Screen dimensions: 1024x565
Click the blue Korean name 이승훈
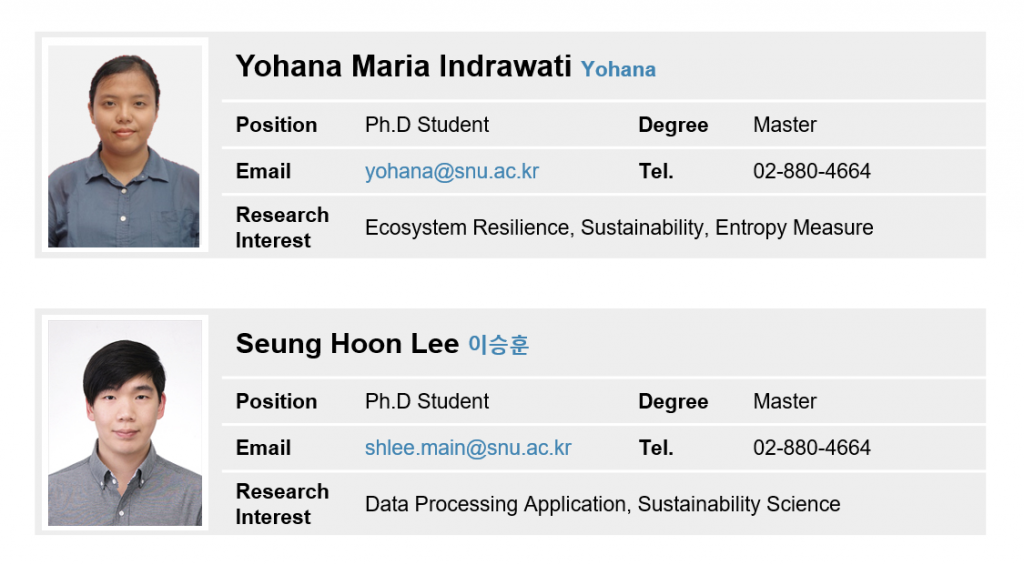coord(498,346)
